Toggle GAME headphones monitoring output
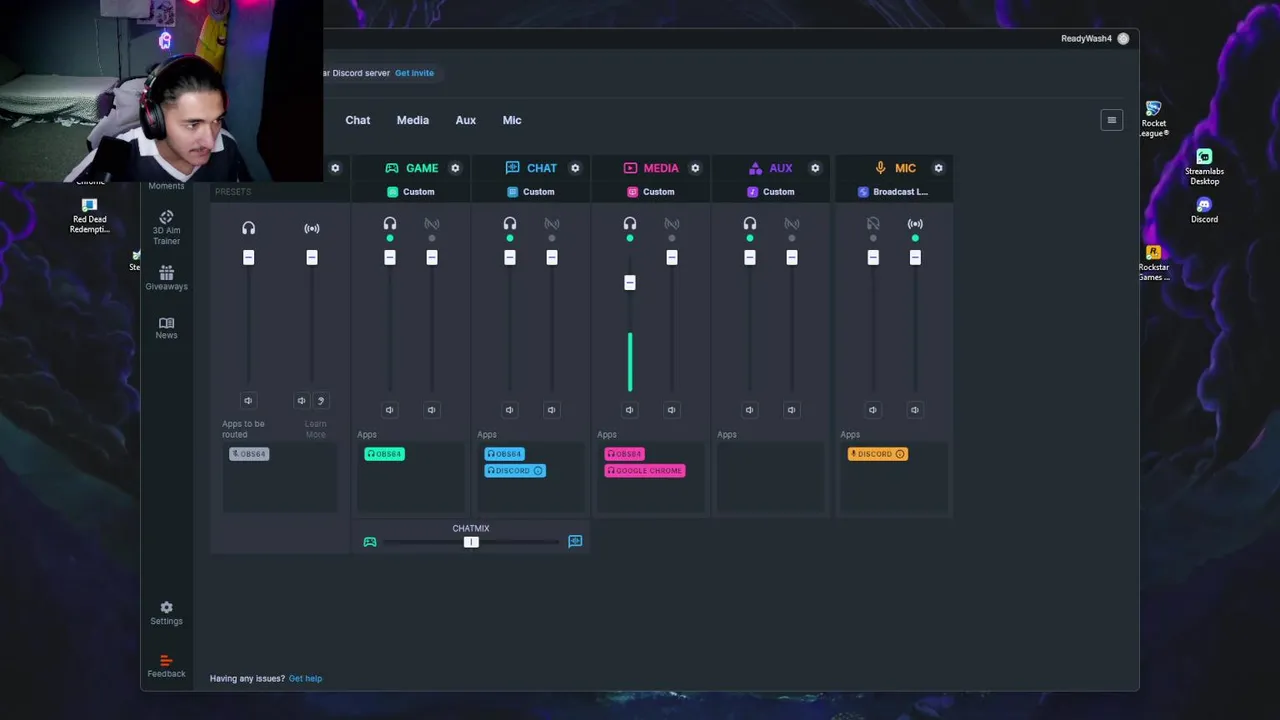Image resolution: width=1280 pixels, height=720 pixels. coord(390,224)
